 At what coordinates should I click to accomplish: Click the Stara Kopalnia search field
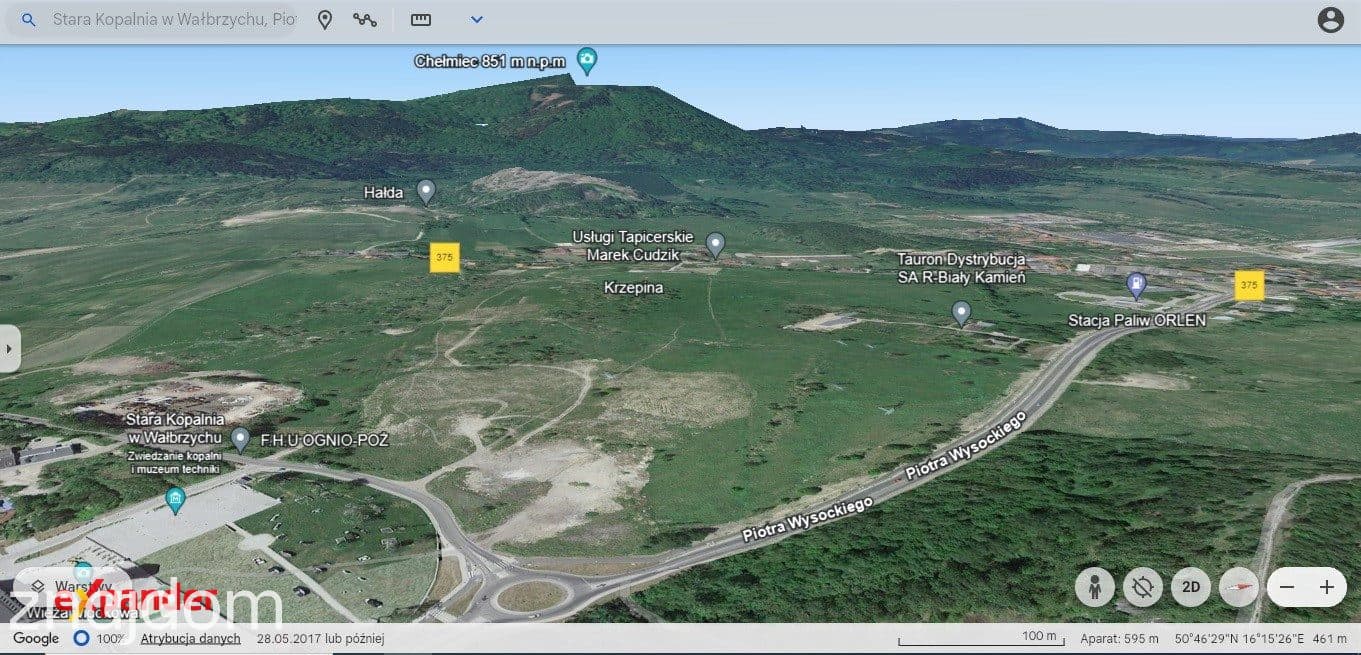(174, 20)
